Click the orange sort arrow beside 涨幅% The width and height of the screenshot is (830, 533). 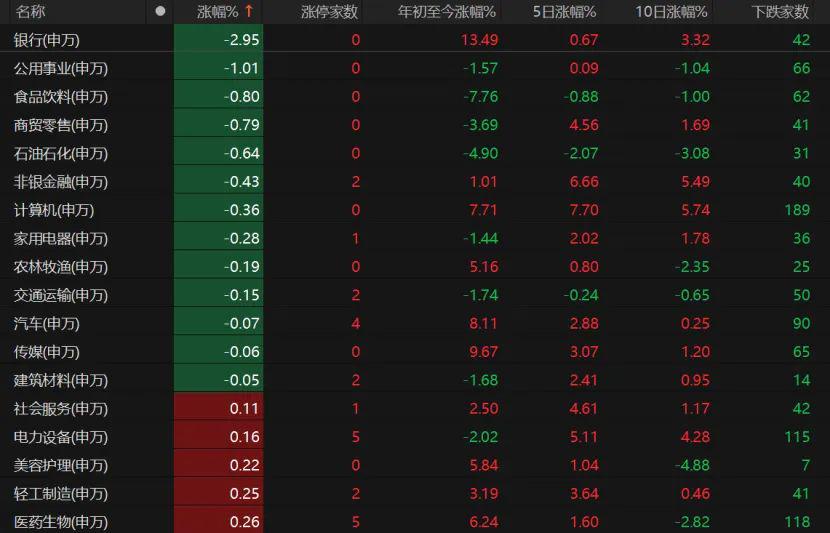[249, 12]
